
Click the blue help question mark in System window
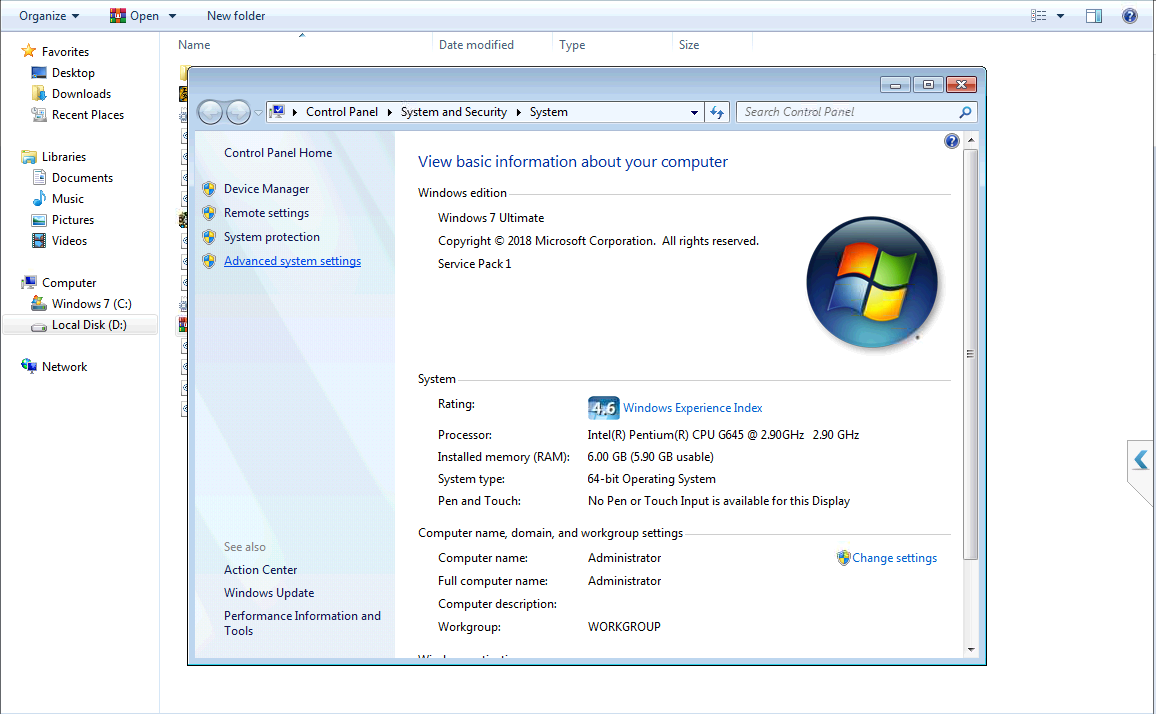tap(952, 142)
